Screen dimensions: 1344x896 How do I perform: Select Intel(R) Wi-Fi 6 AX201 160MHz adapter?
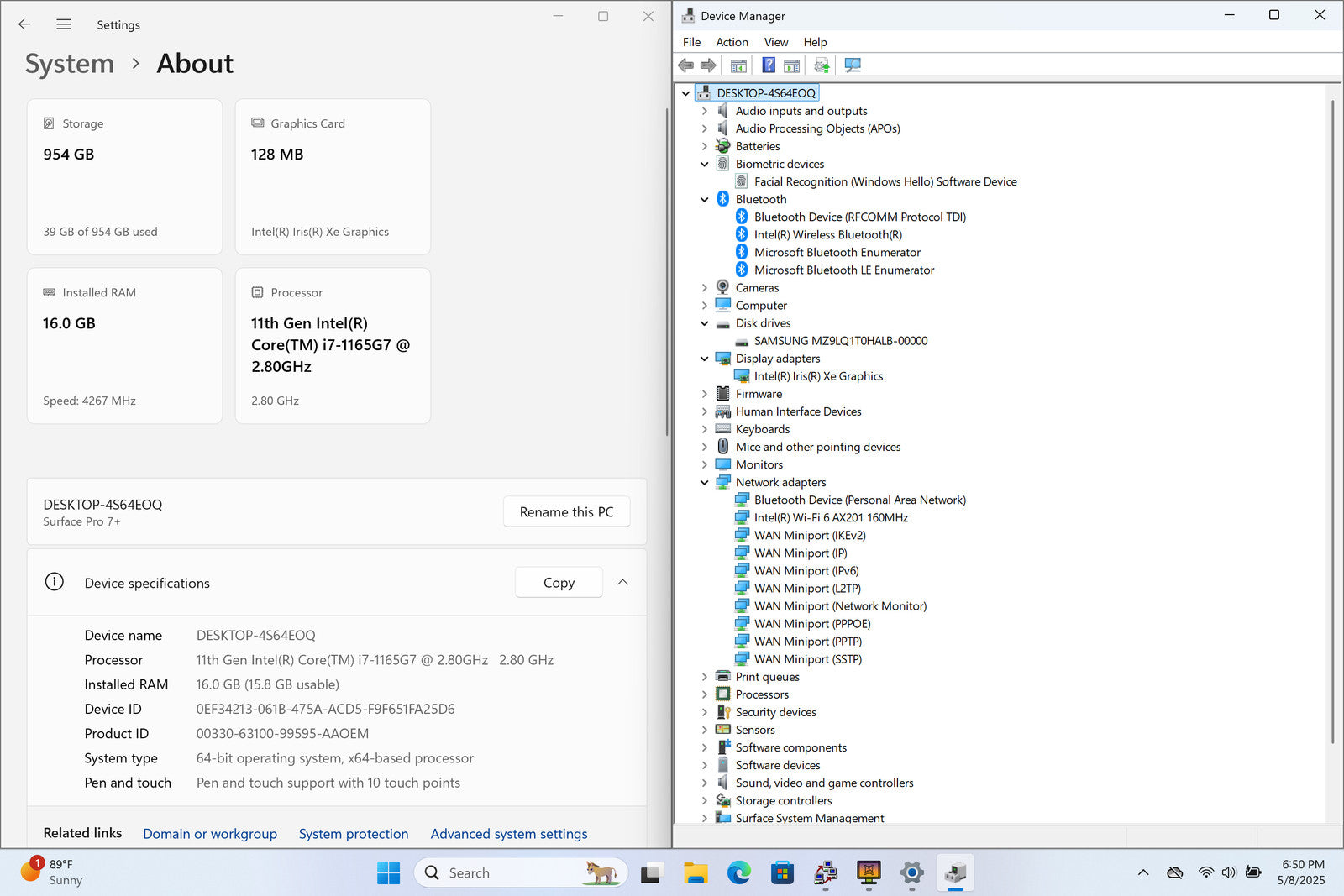[x=831, y=518]
